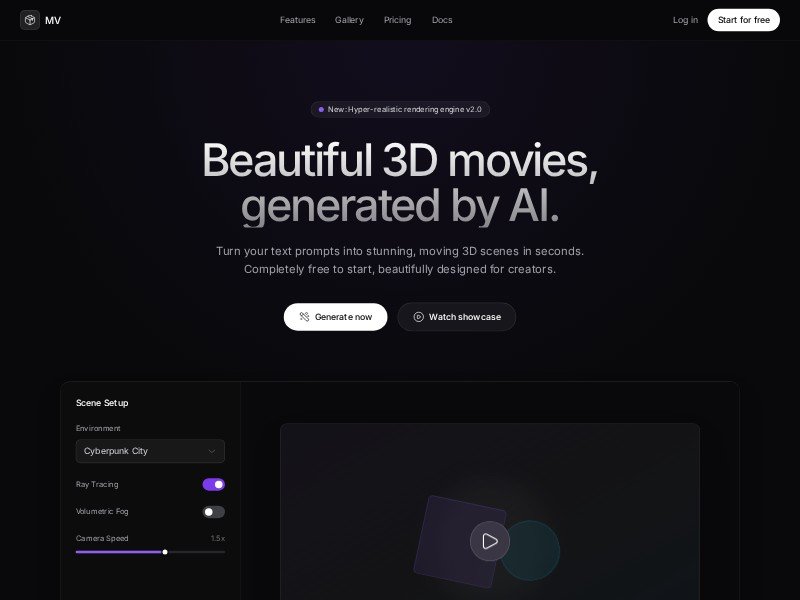Open the Features menu item
The height and width of the screenshot is (600, 800).
[x=297, y=20]
